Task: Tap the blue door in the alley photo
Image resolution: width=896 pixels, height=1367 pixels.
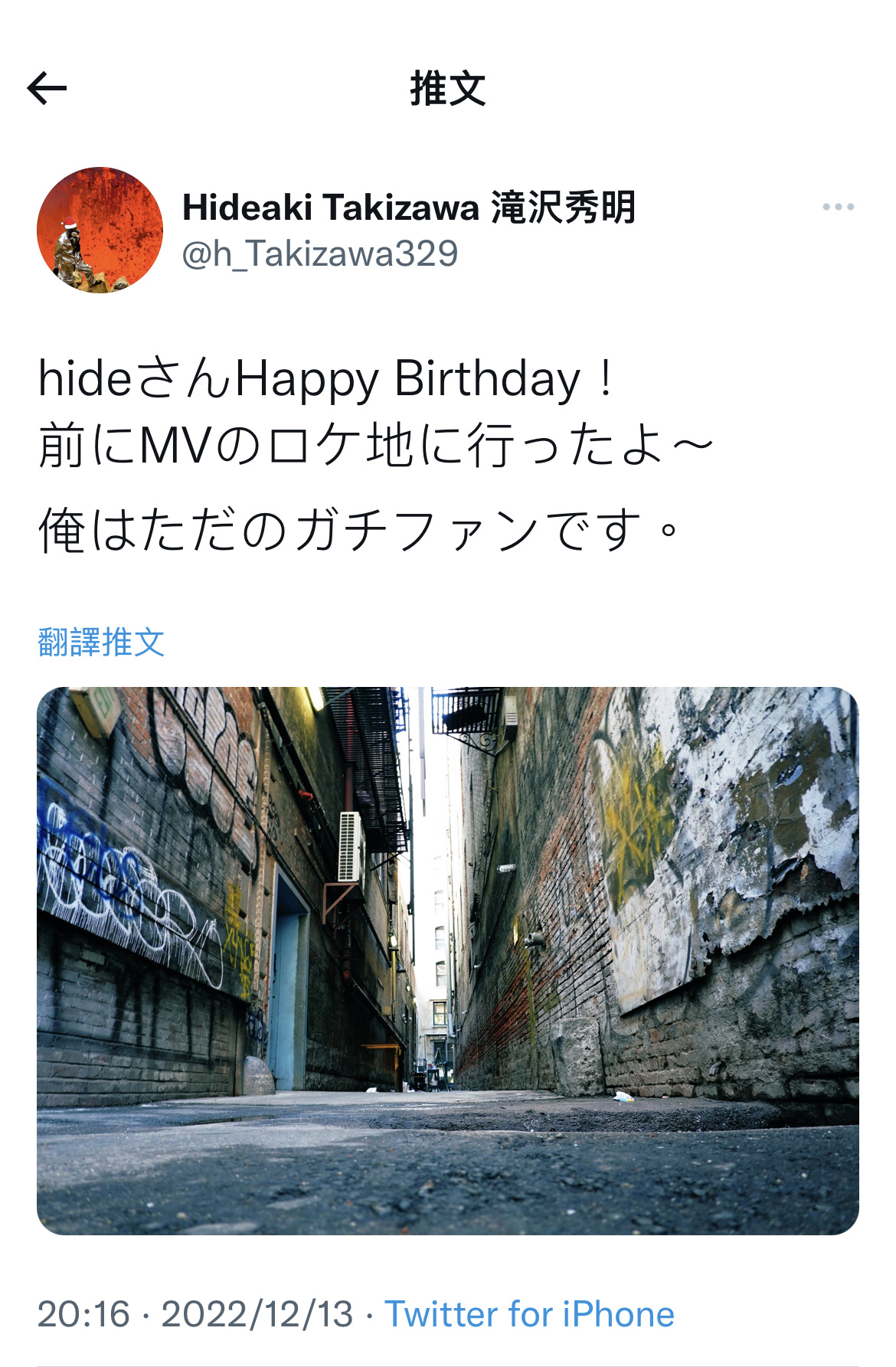Action: coord(286,988)
